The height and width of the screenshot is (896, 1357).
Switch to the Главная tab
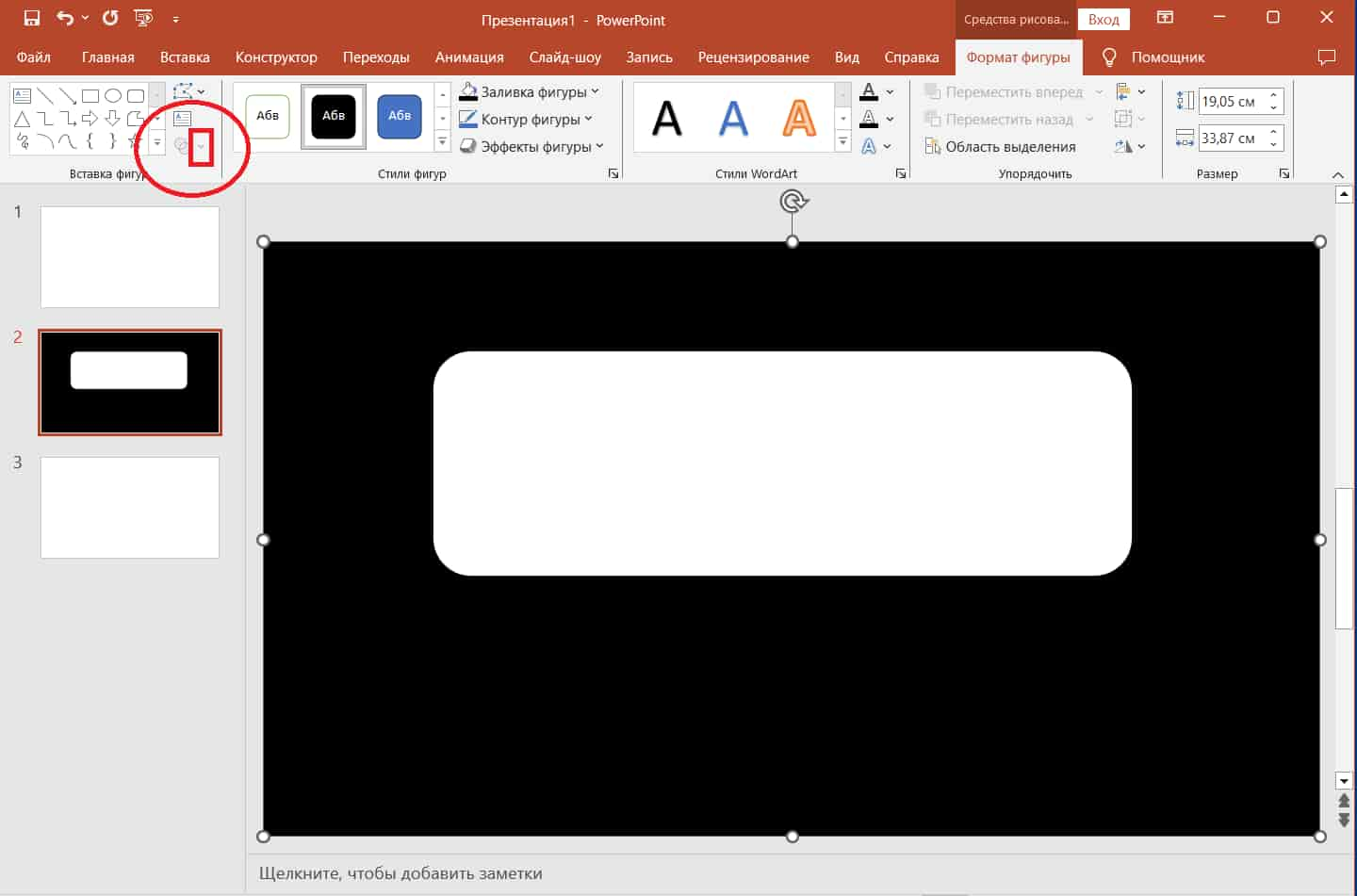[107, 57]
